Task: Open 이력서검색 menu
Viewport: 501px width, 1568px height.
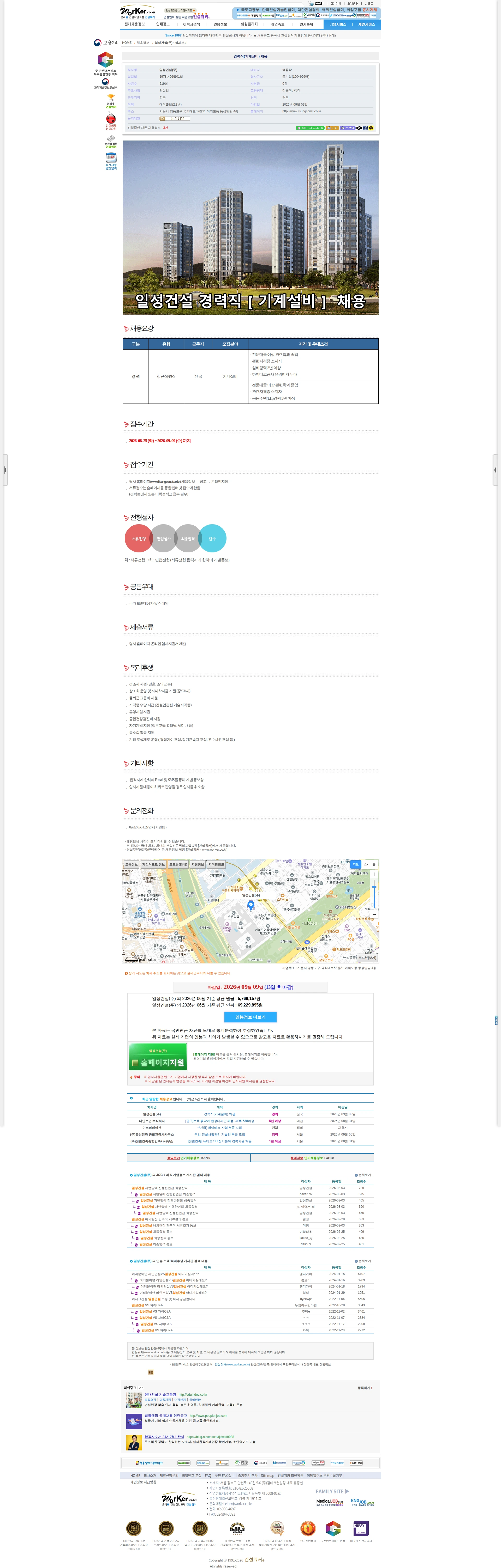Action: tap(191, 24)
